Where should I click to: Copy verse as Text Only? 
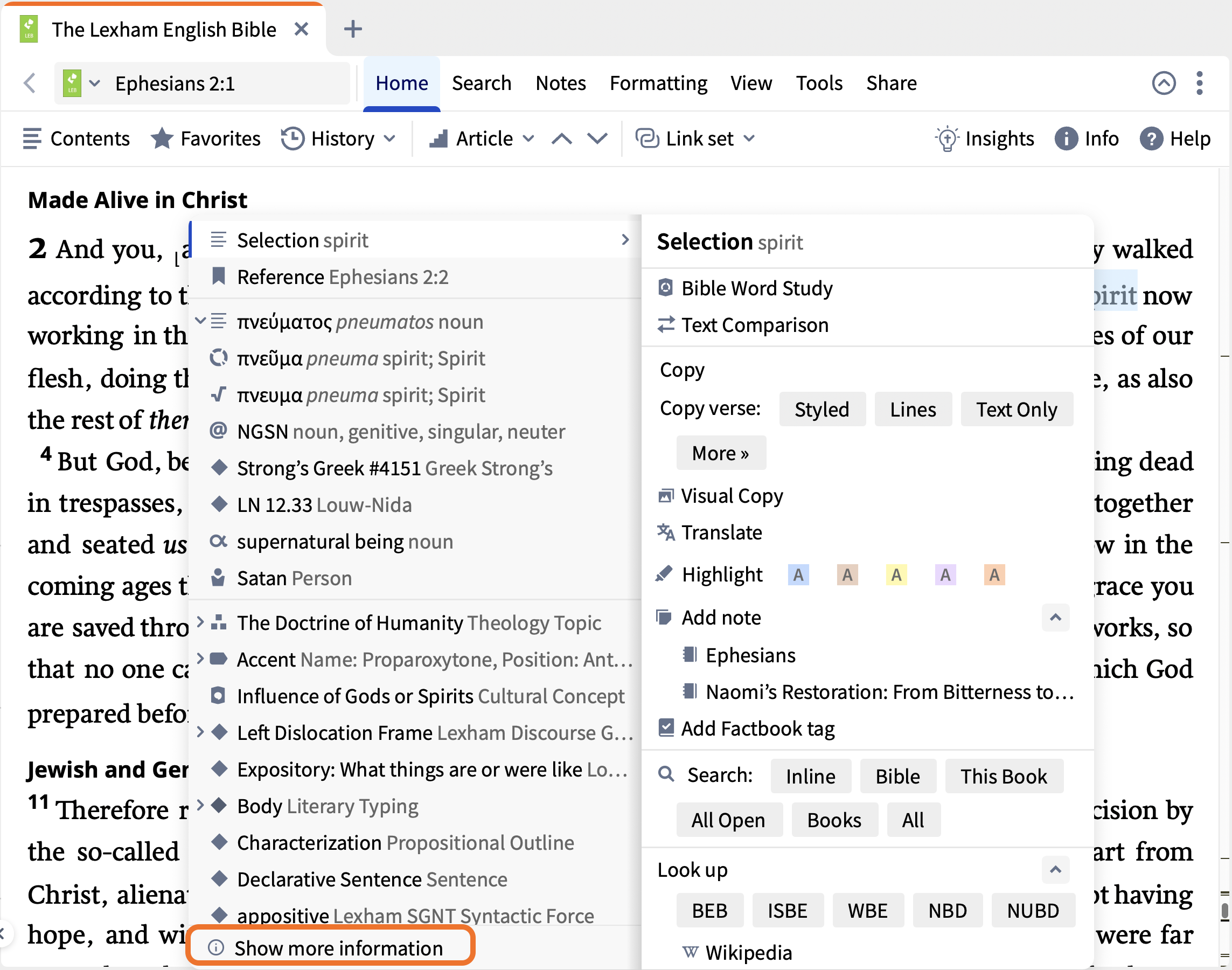point(1017,409)
